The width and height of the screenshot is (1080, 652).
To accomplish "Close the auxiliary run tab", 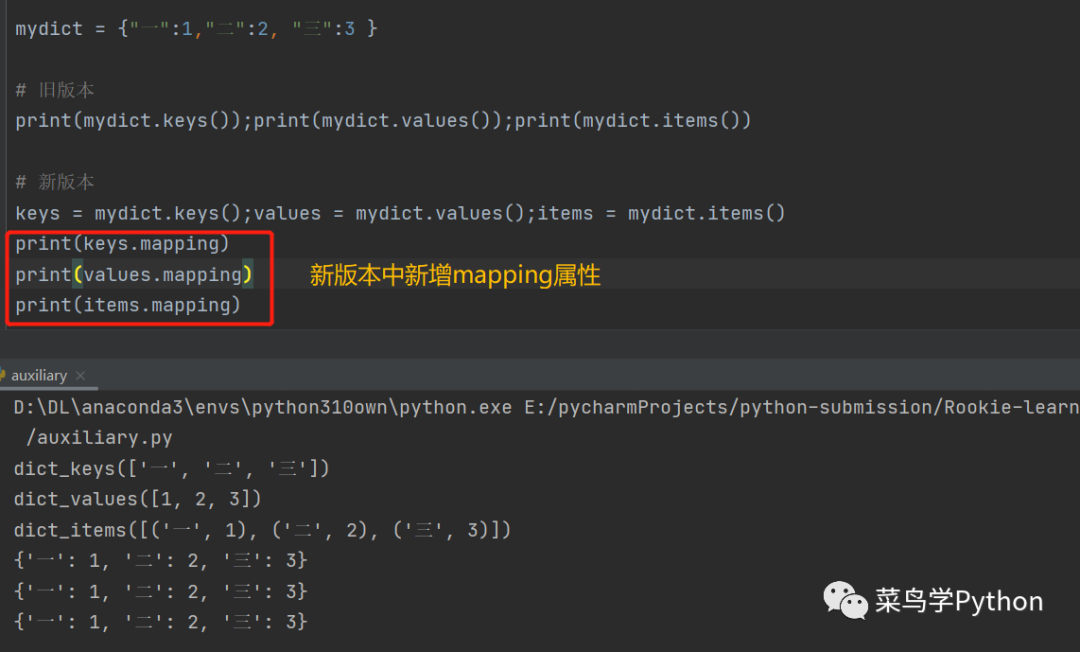I will click(81, 376).
